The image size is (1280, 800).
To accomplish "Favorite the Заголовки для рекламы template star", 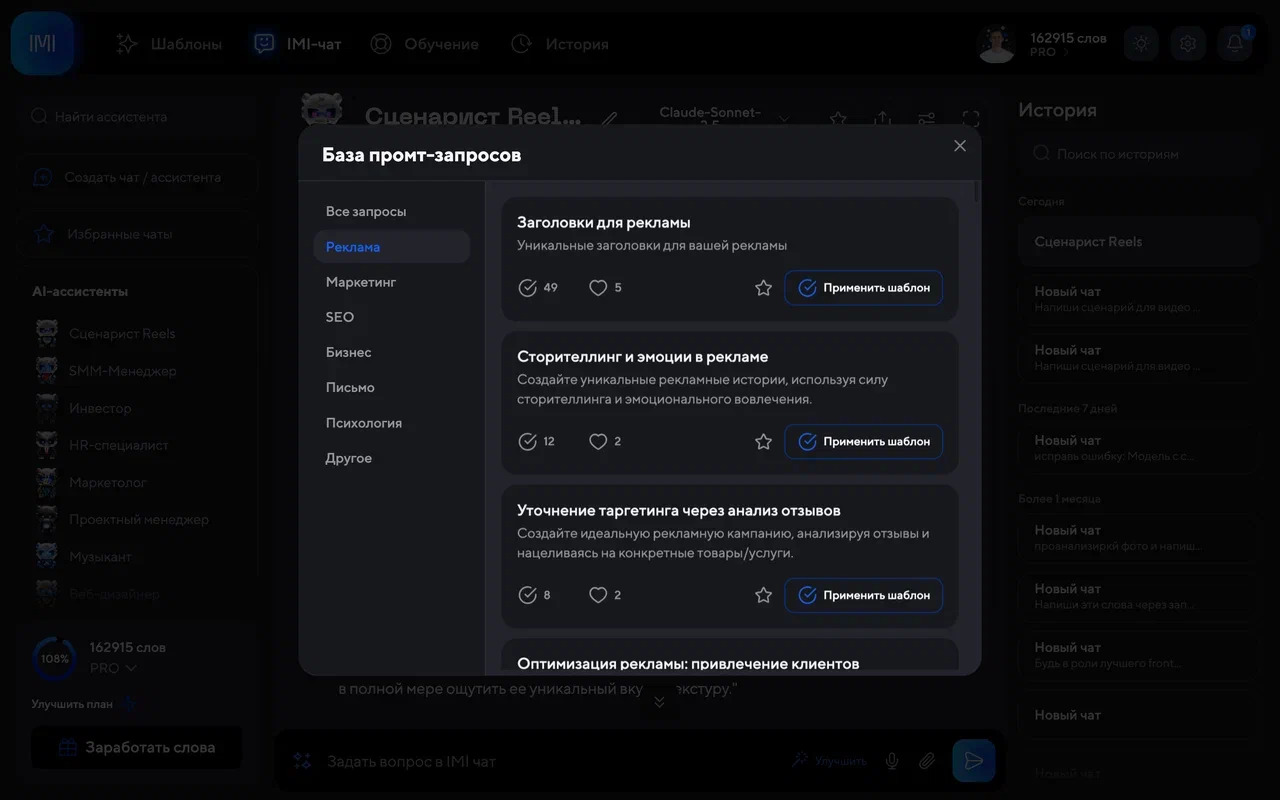I will pyautogui.click(x=763, y=287).
